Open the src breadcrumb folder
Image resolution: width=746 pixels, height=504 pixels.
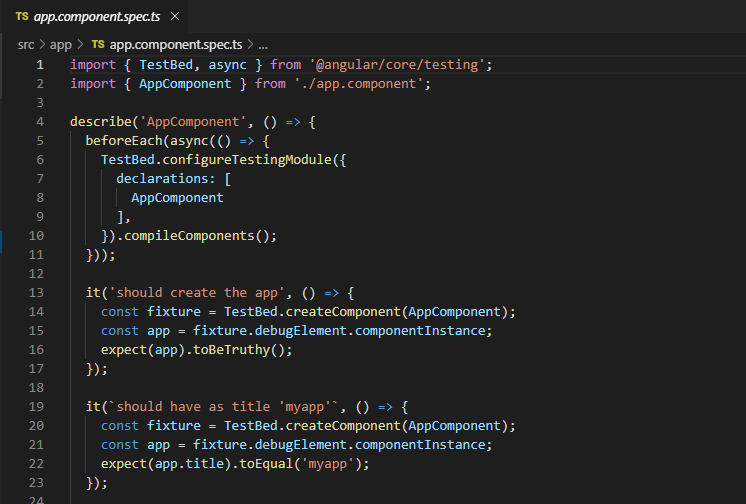26,45
